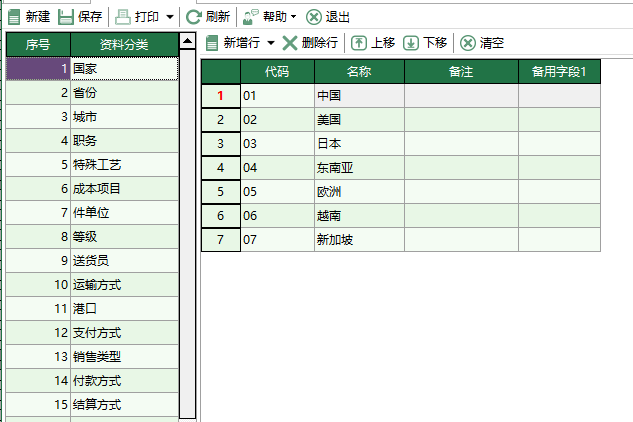633x422 pixels.
Task: Click the code cell 04
Action: click(x=277, y=168)
